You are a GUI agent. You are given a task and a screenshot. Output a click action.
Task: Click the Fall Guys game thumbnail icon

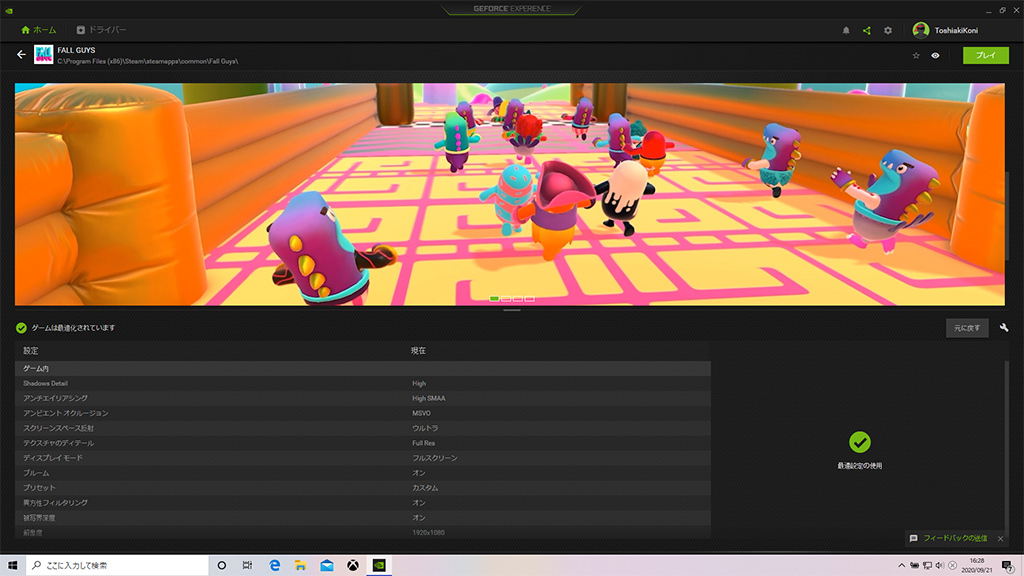click(44, 54)
